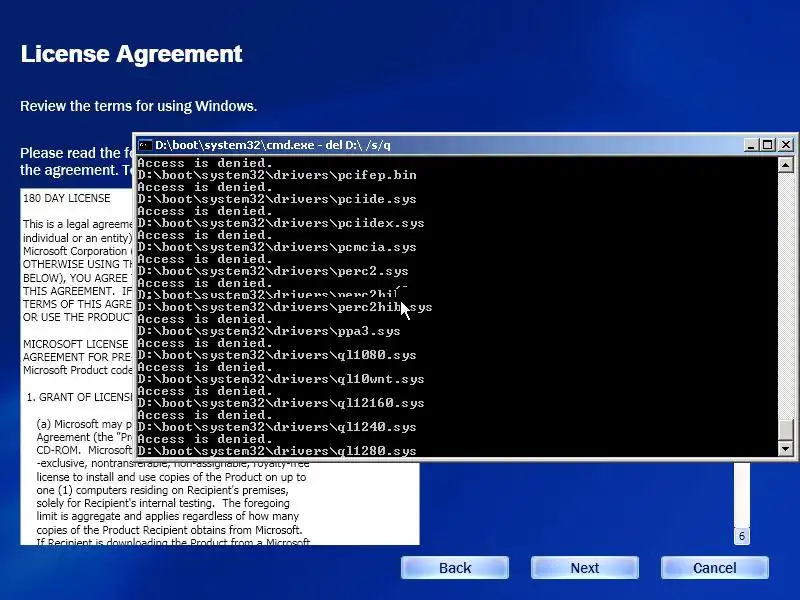The width and height of the screenshot is (800, 600).
Task: Click the 'License Agreement' page heading
Action: [x=131, y=54]
